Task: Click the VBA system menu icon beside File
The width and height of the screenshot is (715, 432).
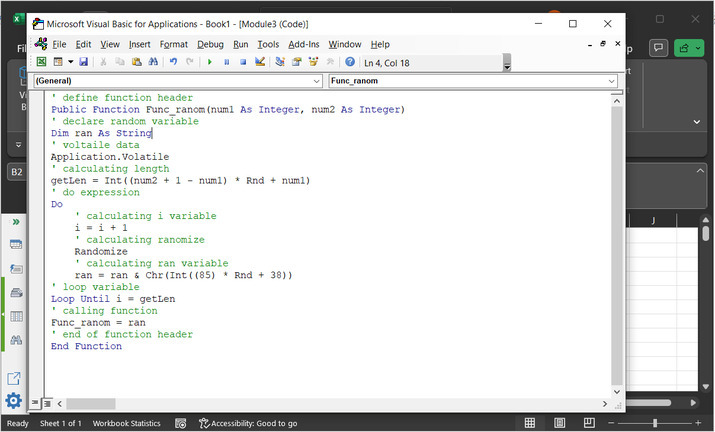Action: coord(41,44)
